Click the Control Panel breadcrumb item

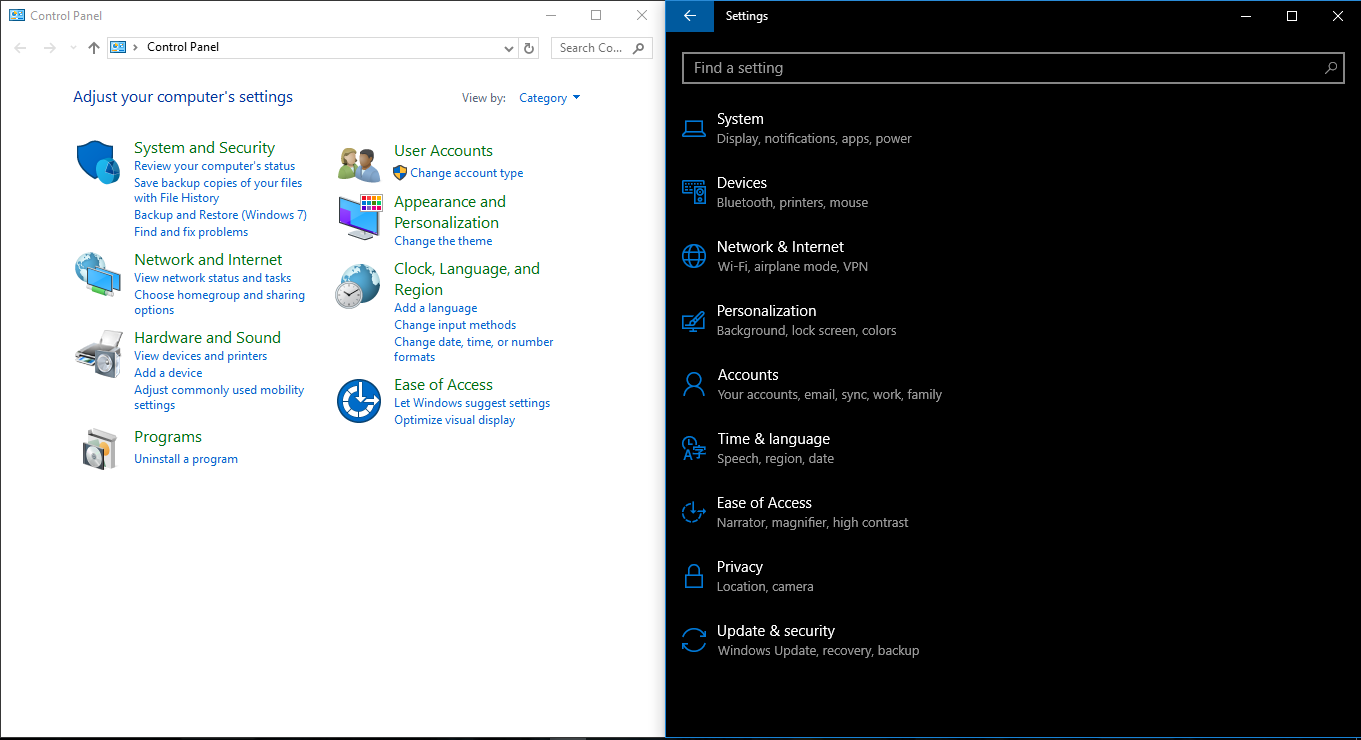coord(182,46)
